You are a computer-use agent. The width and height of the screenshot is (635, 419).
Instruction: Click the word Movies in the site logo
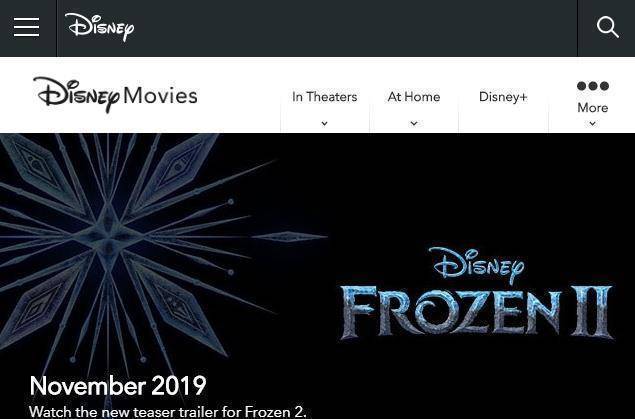[x=160, y=96]
